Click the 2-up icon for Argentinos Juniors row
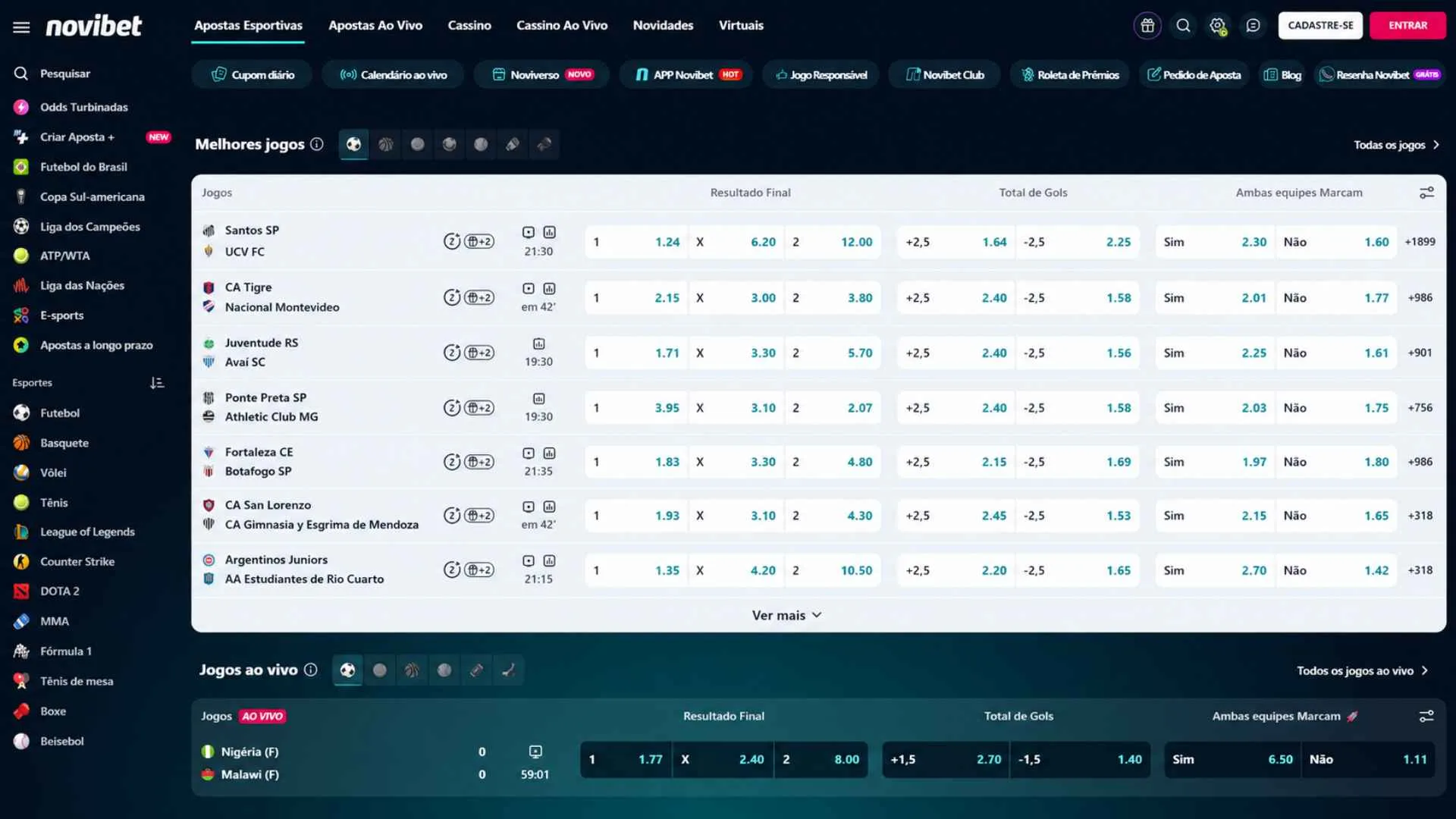This screenshot has width=1456, height=819. (x=452, y=570)
